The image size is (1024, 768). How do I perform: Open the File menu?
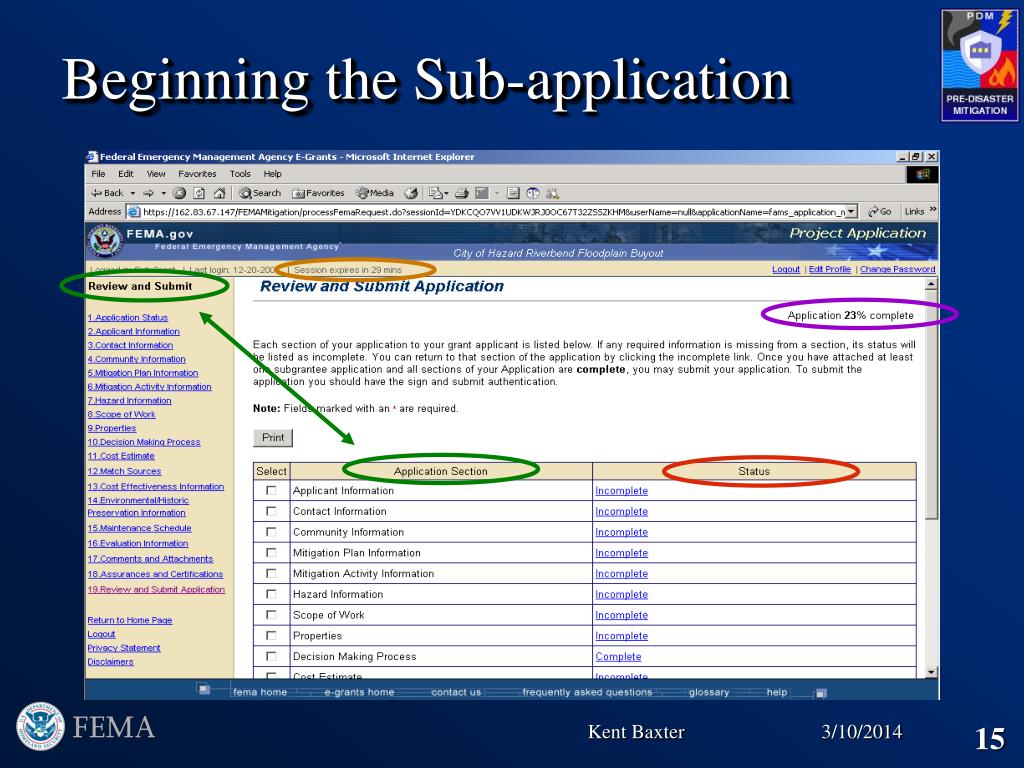click(x=99, y=174)
